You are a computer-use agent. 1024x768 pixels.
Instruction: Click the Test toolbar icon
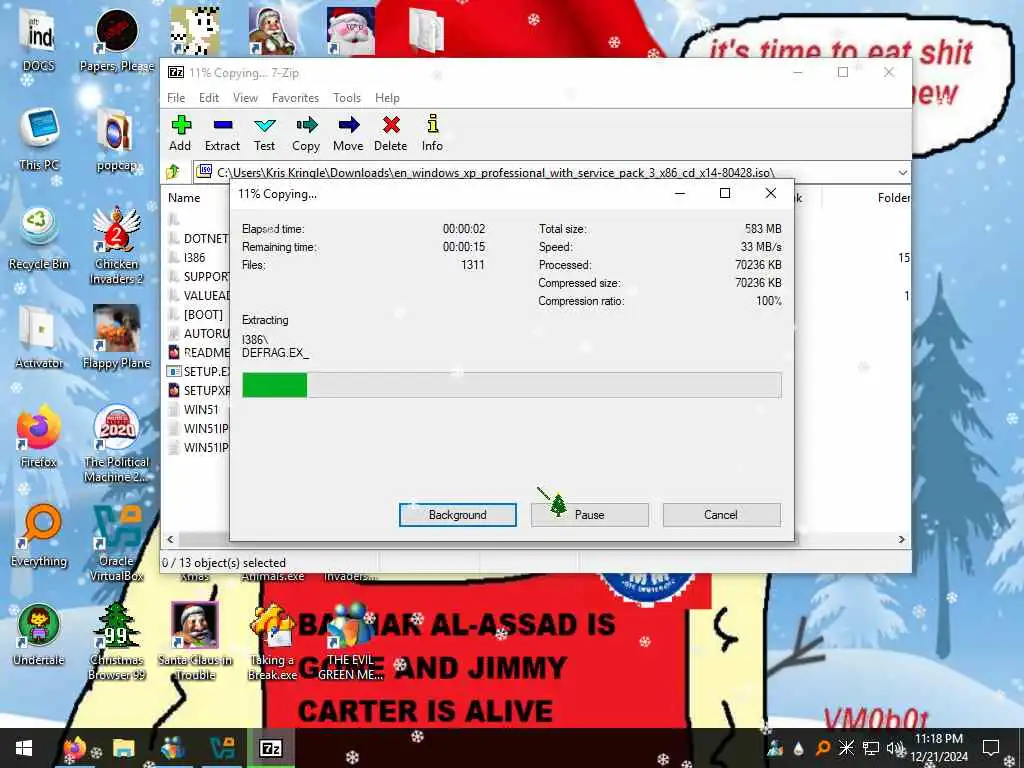264,133
